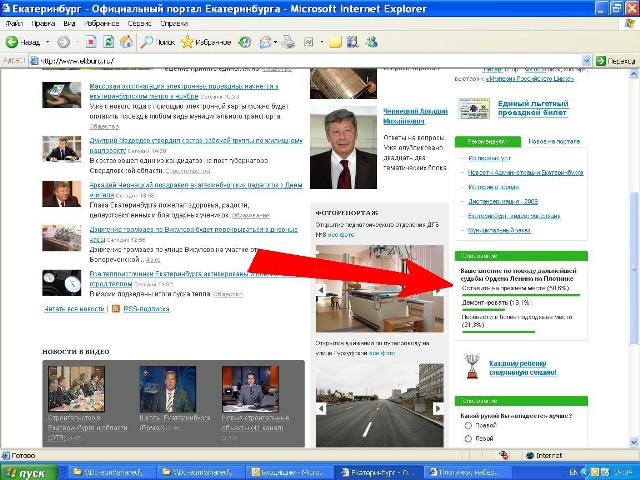640x480 pixels.
Task: Expand the address bar URL dropdown
Action: tap(586, 61)
